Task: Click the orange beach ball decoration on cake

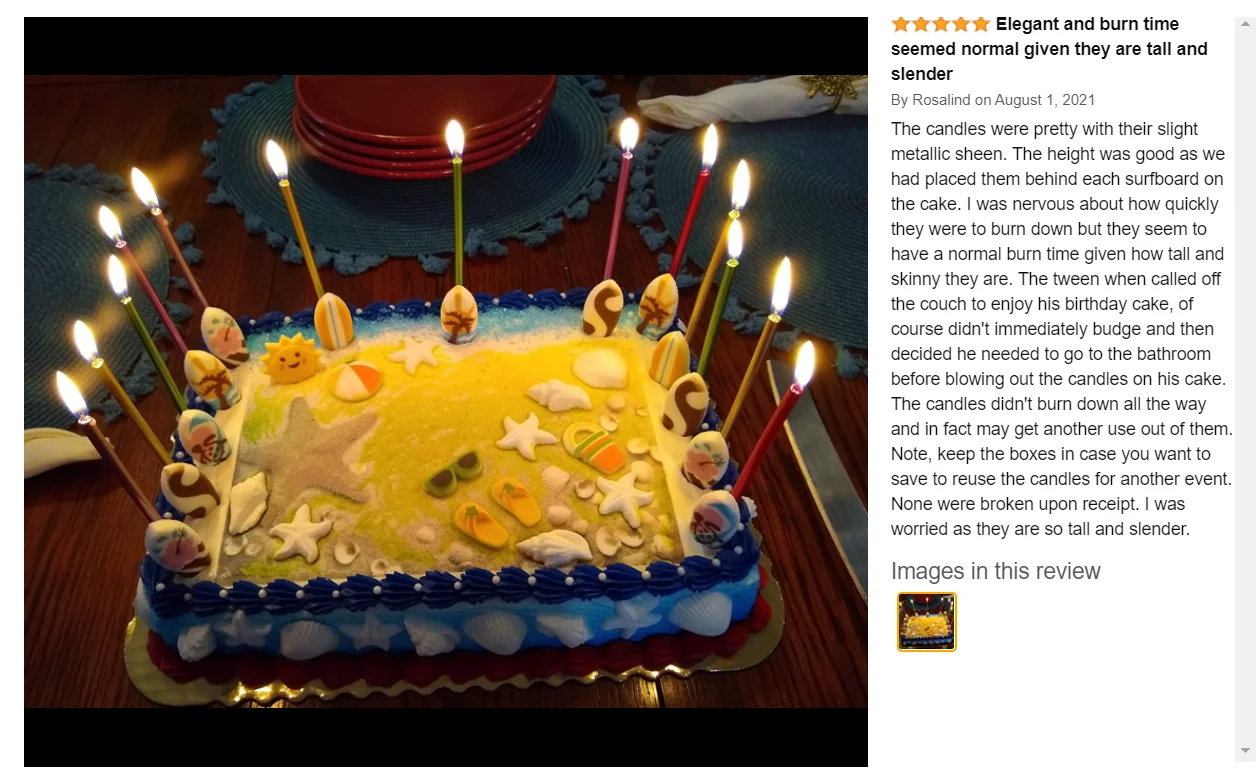Action: 355,380
